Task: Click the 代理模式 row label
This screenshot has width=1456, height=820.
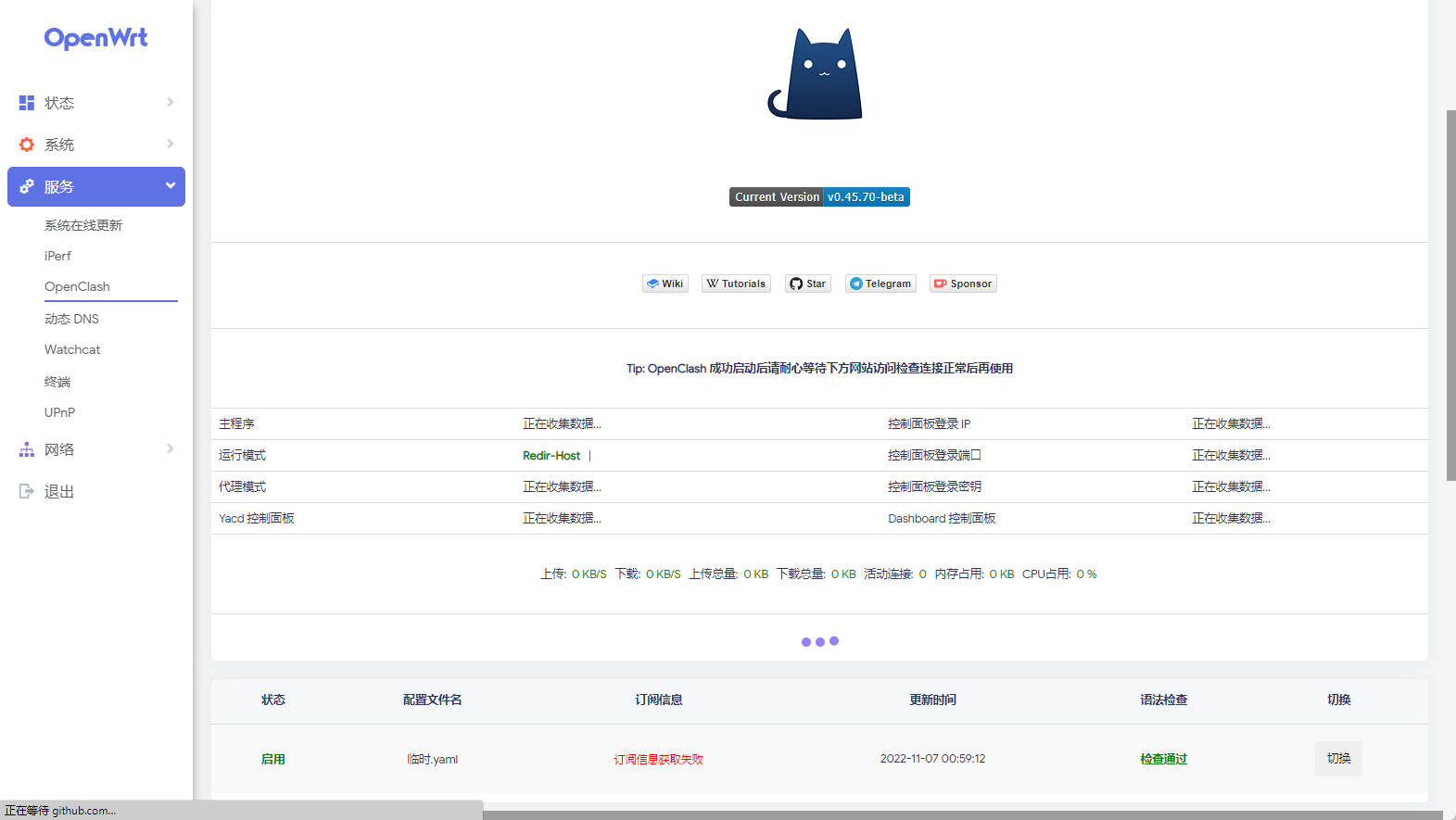Action: (x=242, y=486)
